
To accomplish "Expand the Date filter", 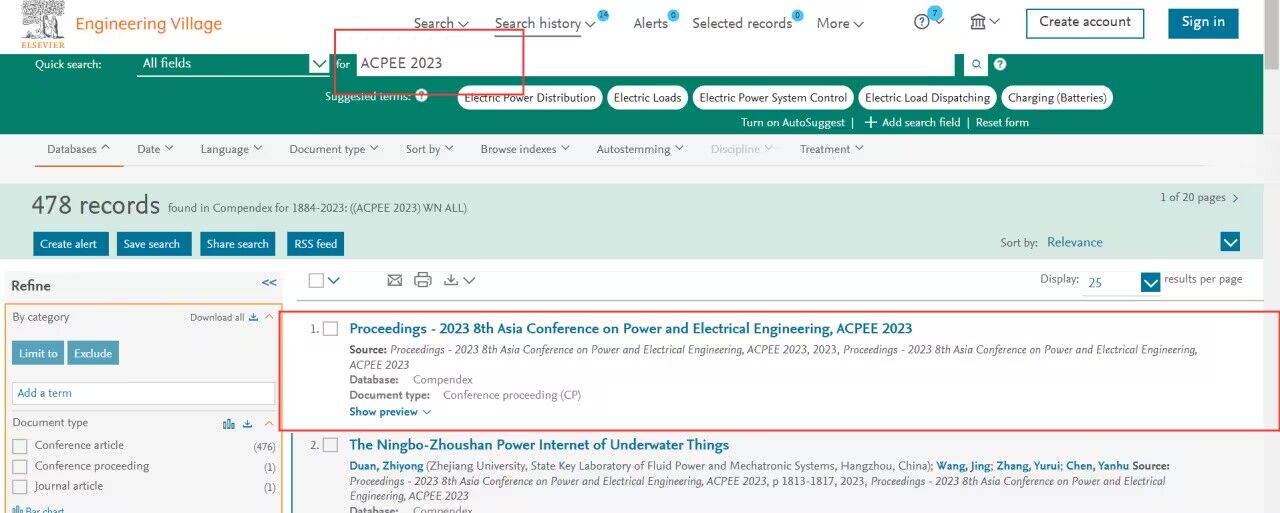I will pos(155,149).
